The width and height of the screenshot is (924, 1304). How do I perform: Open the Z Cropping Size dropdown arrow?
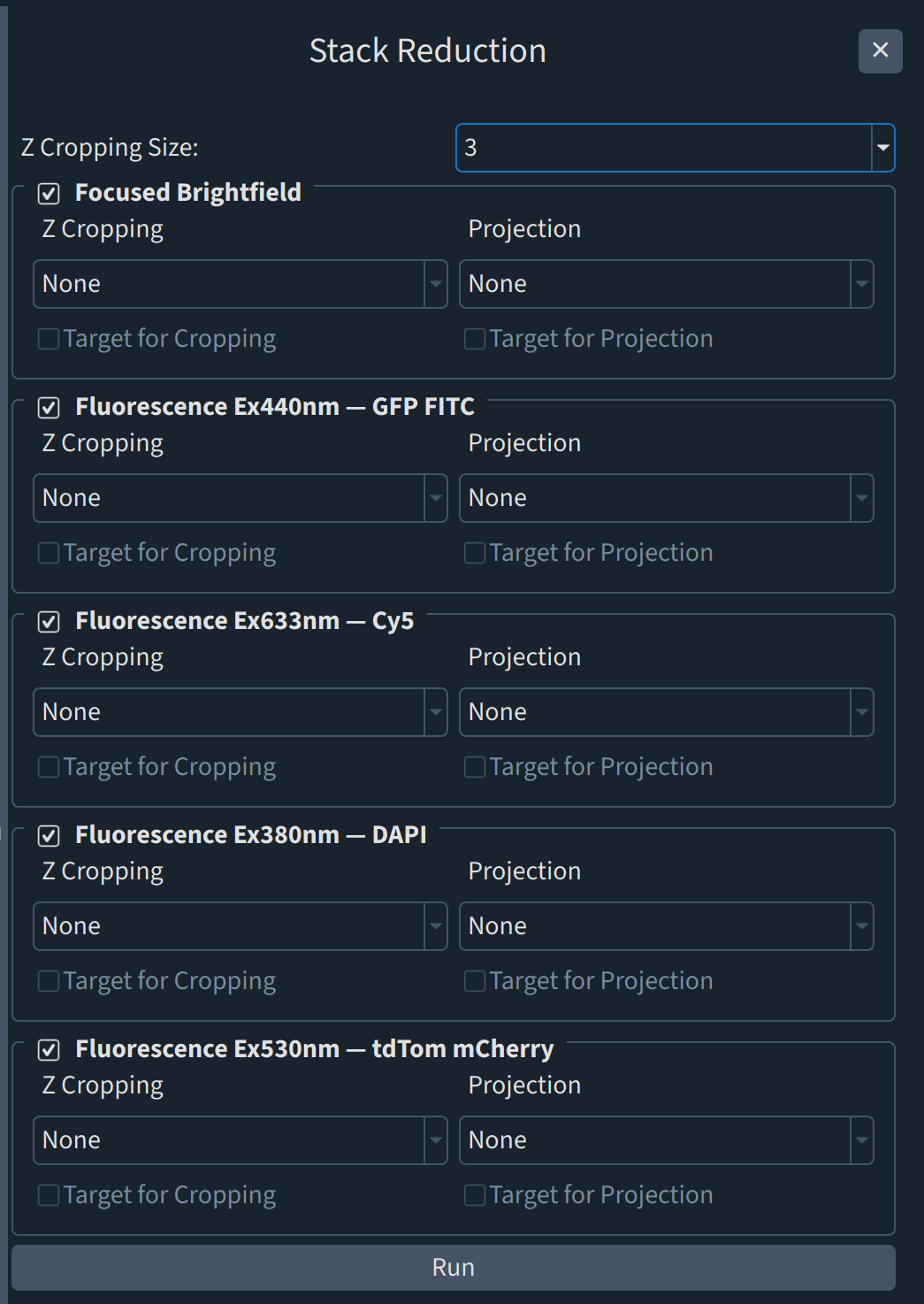[x=882, y=148]
